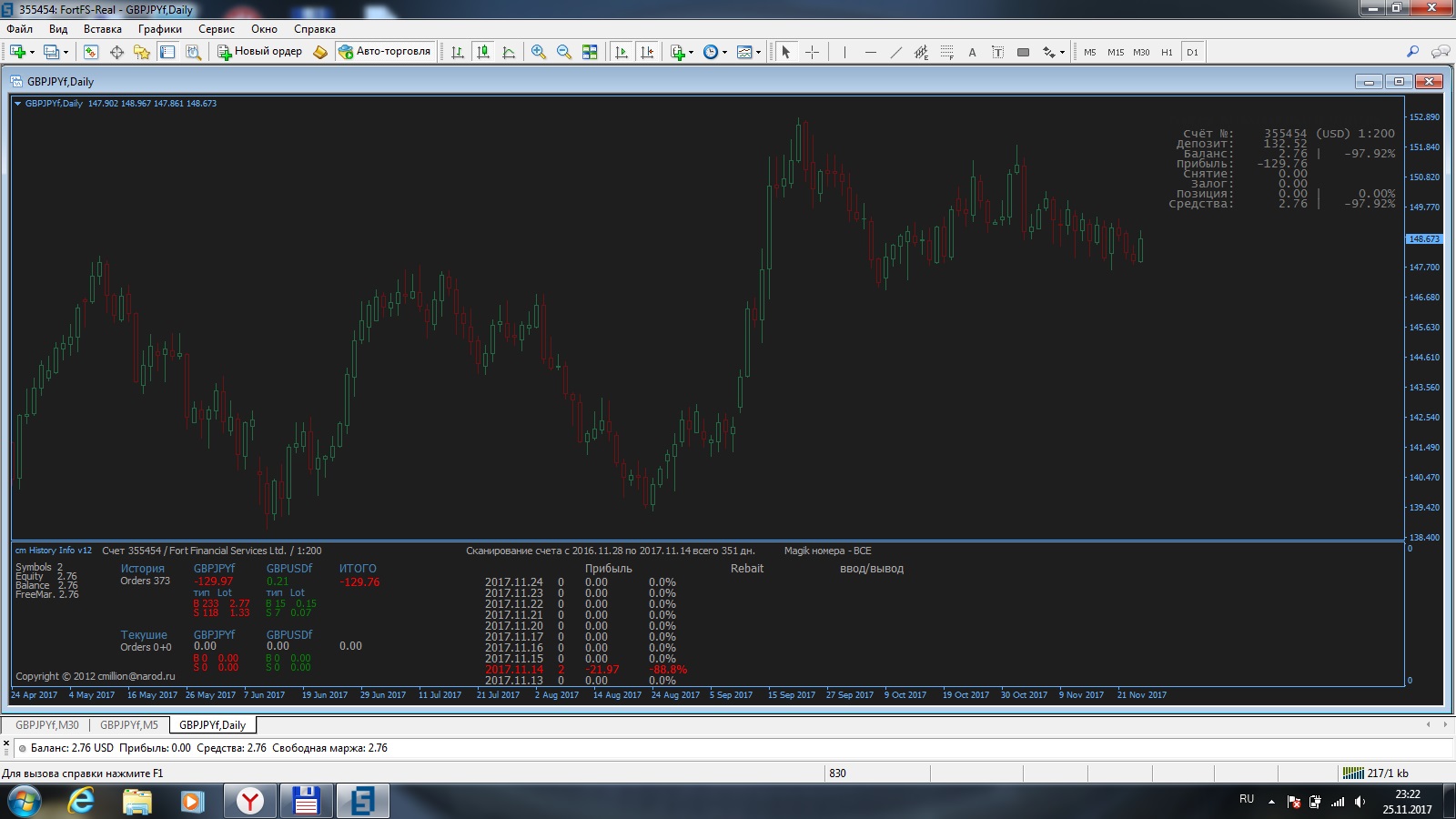Click the Новый ордер button
Image resolution: width=1456 pixels, height=819 pixels.
click(x=259, y=52)
